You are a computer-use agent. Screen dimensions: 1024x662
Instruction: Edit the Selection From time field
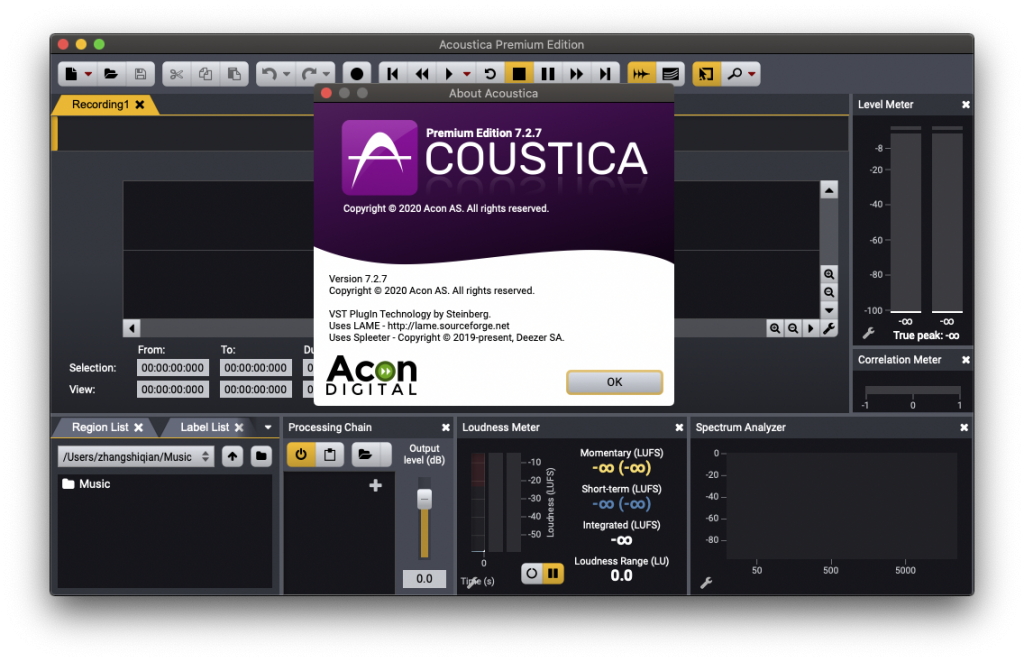tap(172, 368)
